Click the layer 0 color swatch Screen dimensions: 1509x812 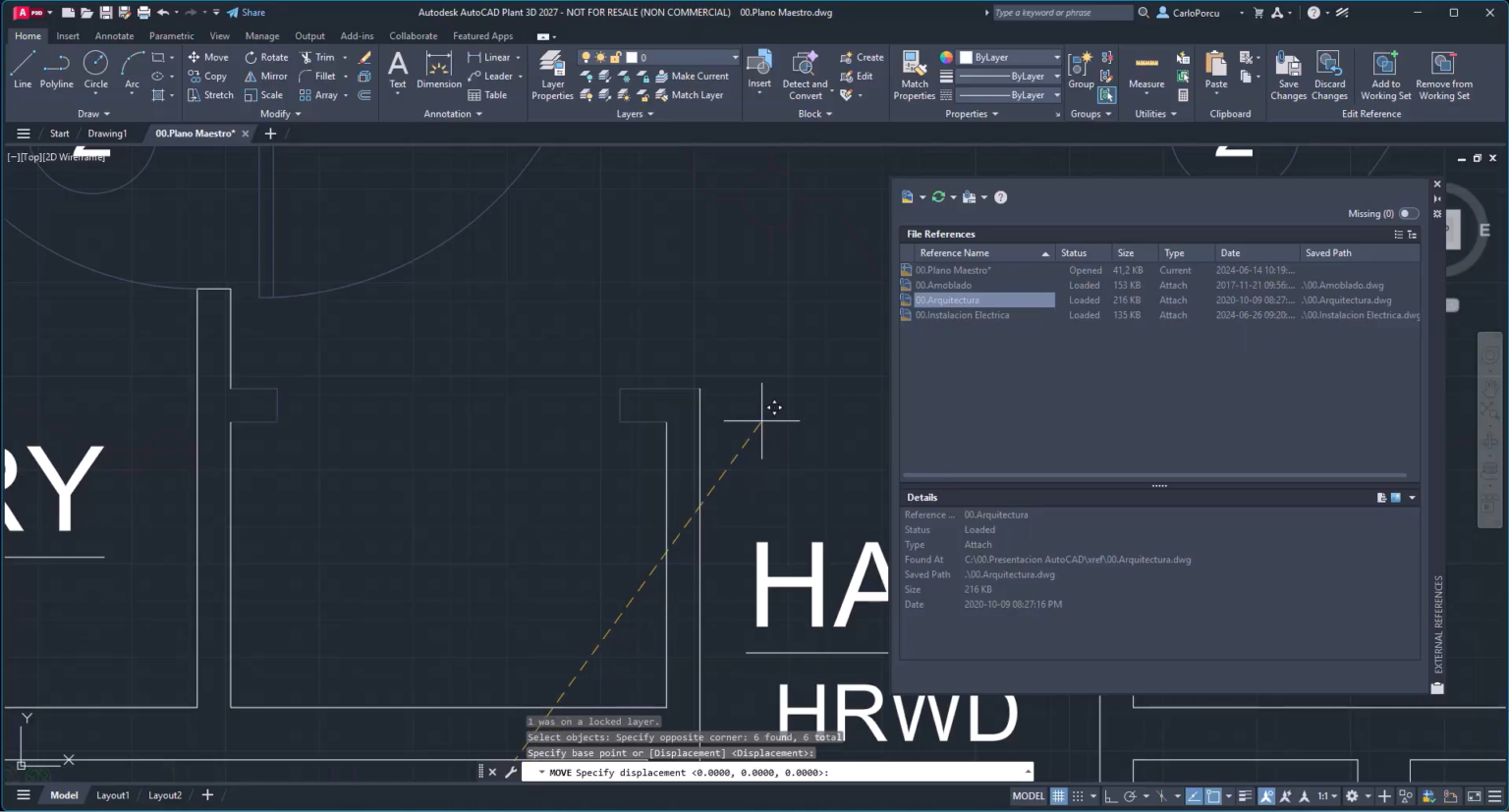tap(632, 57)
